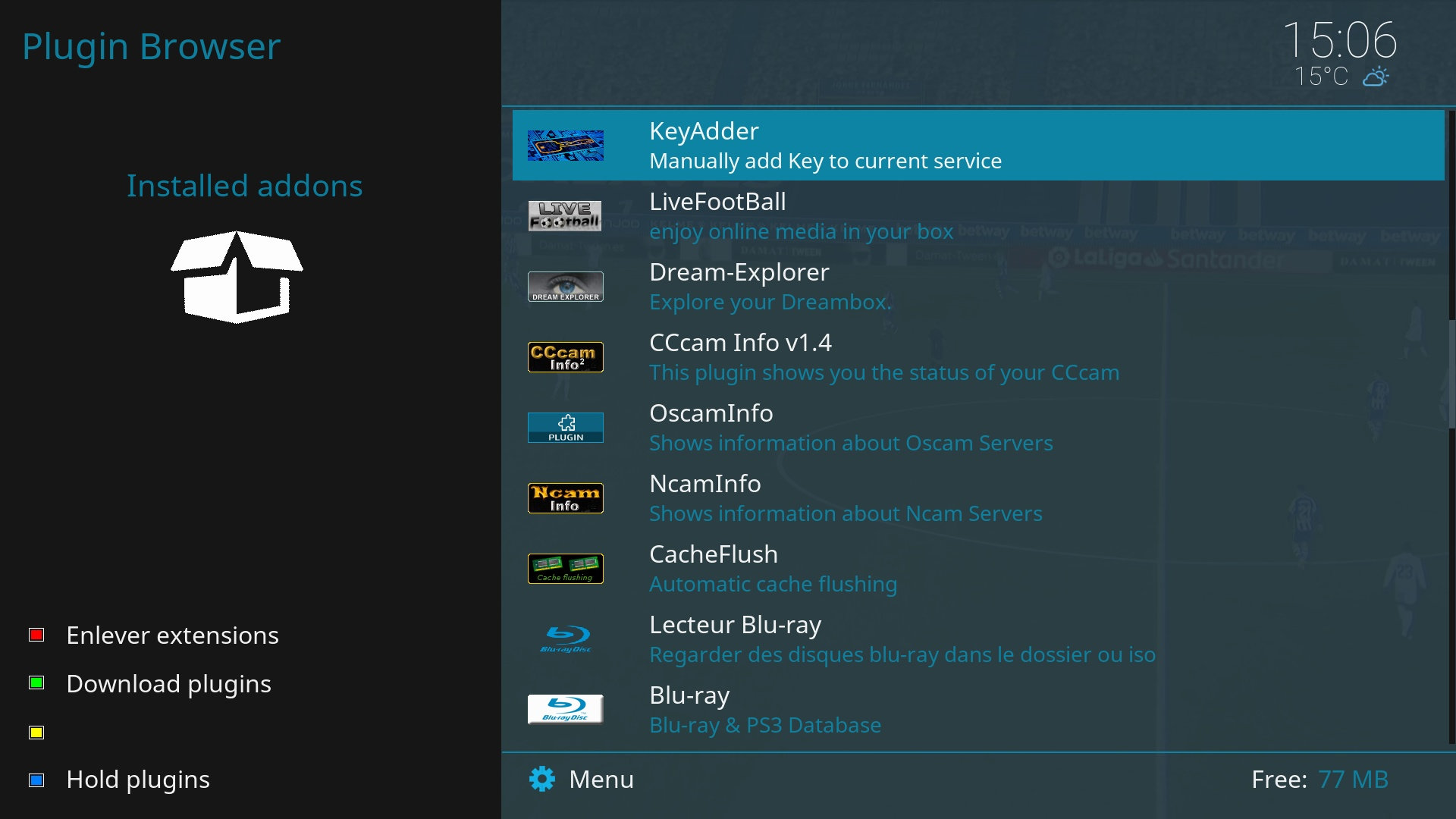Screen dimensions: 1456x819
Task: Click Installed addons section header
Action: [x=244, y=185]
